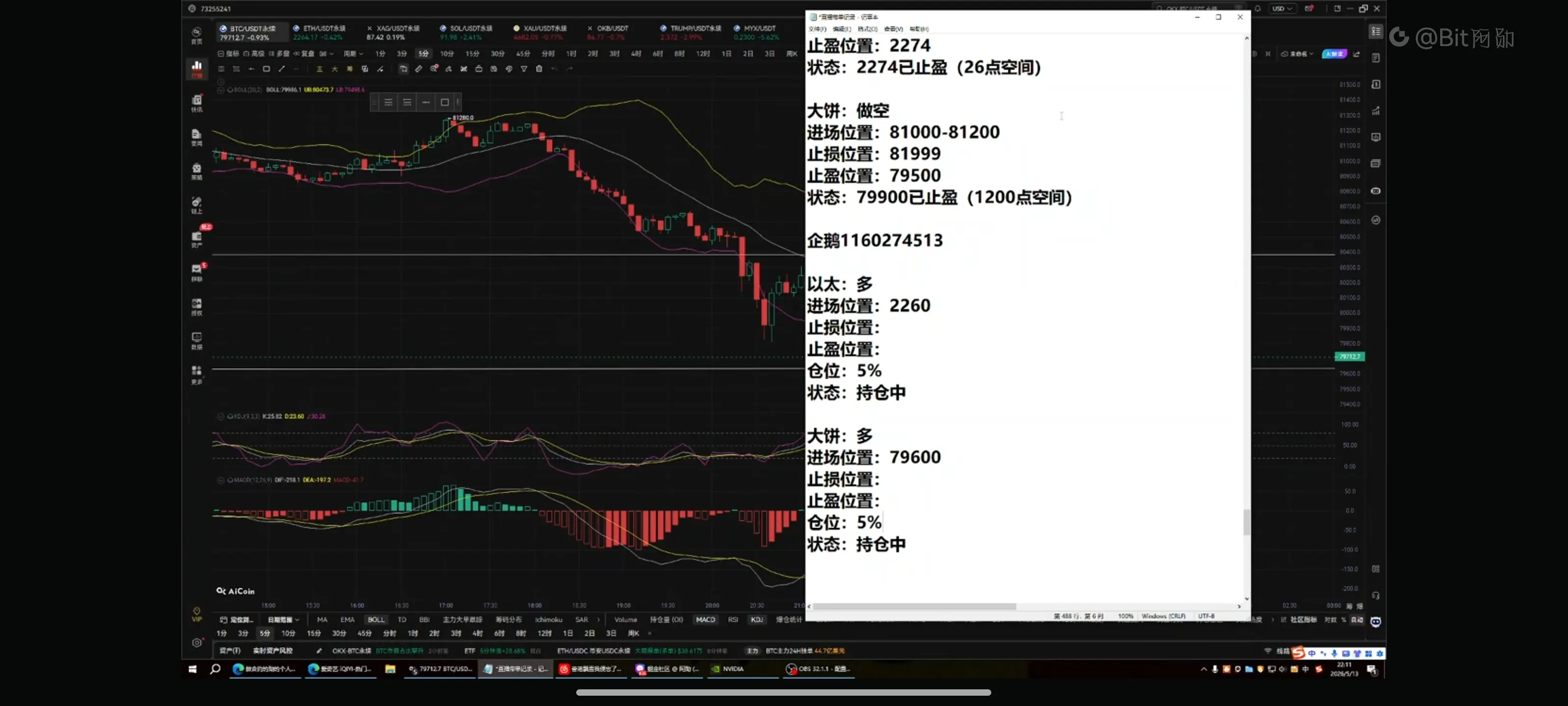Toggle Volume sub-indicator
Screen dimensions: 1568x706
[x=625, y=620]
